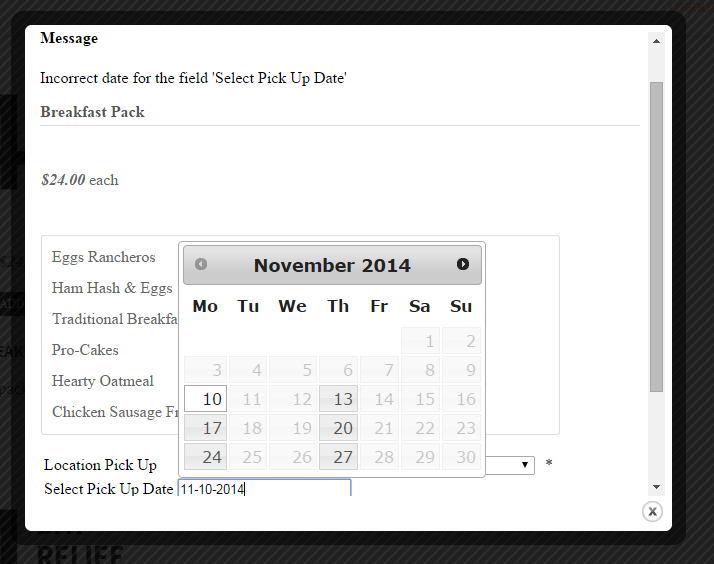Select November 10 in the calendar
The width and height of the screenshot is (714, 564).
tap(205, 399)
